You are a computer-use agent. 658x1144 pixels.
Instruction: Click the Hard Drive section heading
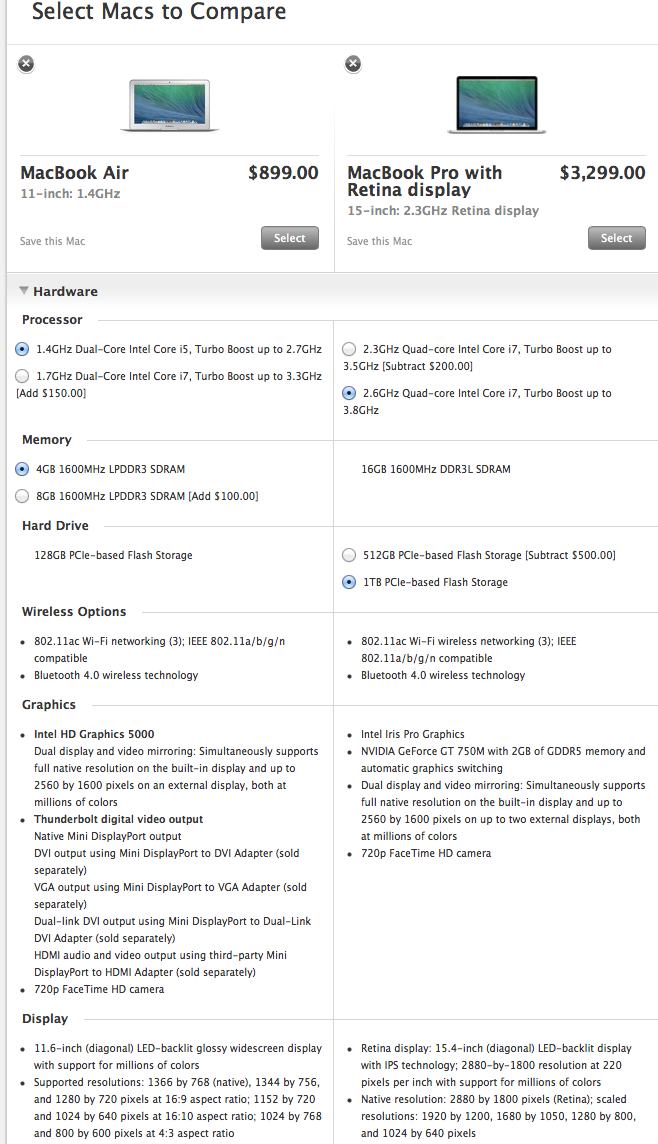pyautogui.click(x=55, y=526)
